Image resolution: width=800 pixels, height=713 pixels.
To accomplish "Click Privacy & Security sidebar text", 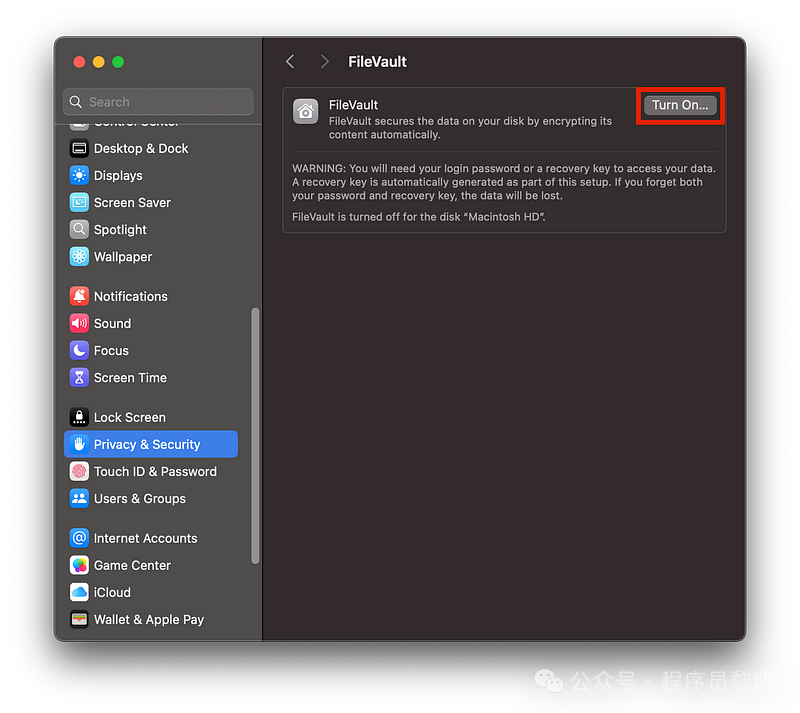I will coord(147,445).
